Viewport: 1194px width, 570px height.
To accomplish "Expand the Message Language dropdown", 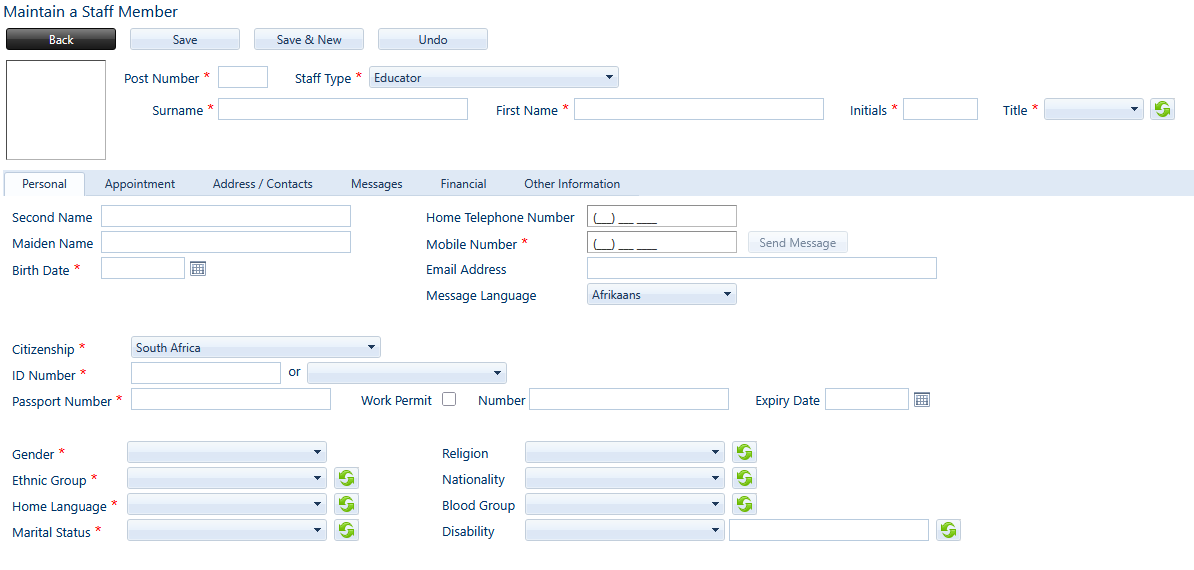I will pyautogui.click(x=662, y=295).
